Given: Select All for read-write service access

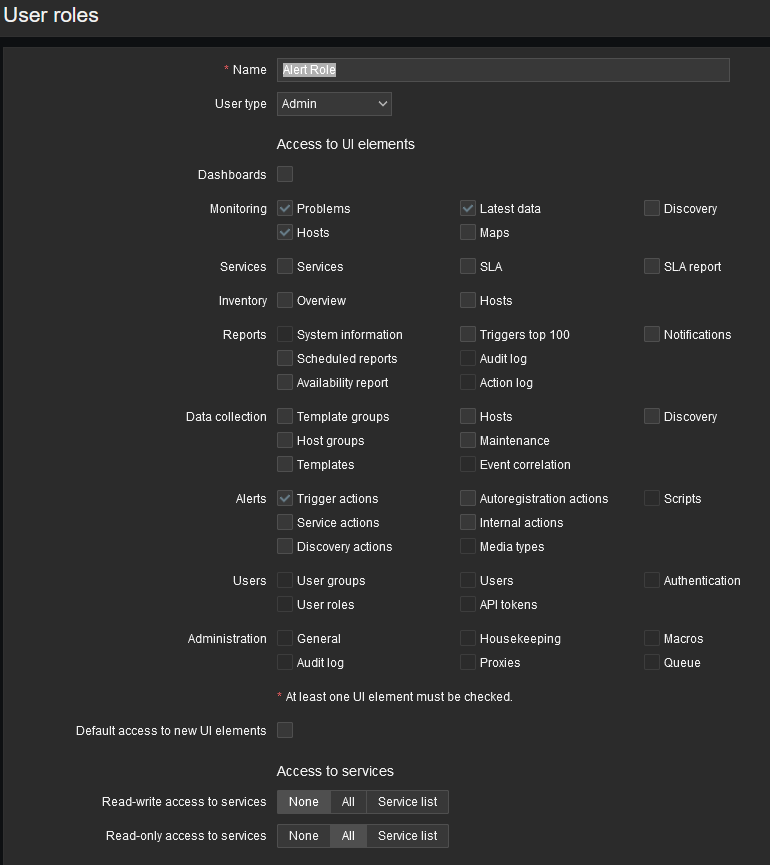Looking at the screenshot, I should [x=348, y=802].
